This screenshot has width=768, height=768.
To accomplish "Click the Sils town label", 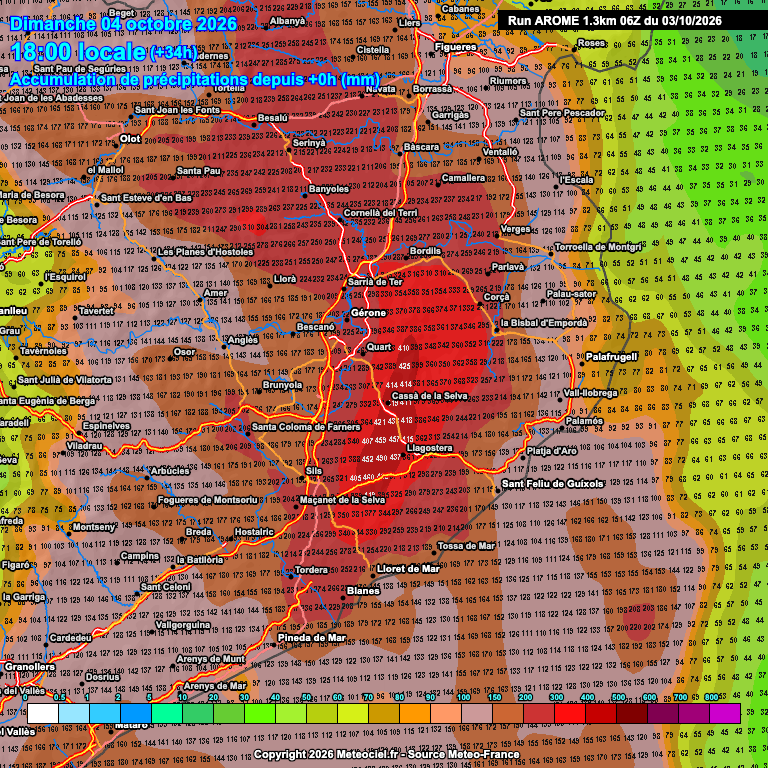I will click(313, 470).
